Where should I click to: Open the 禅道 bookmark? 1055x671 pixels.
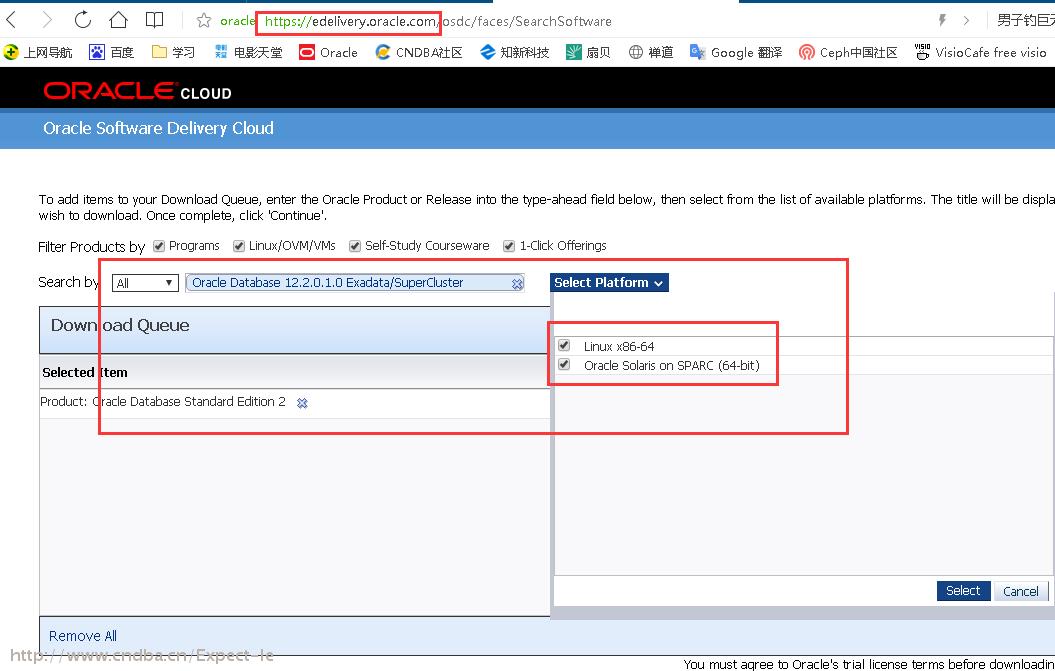point(651,52)
